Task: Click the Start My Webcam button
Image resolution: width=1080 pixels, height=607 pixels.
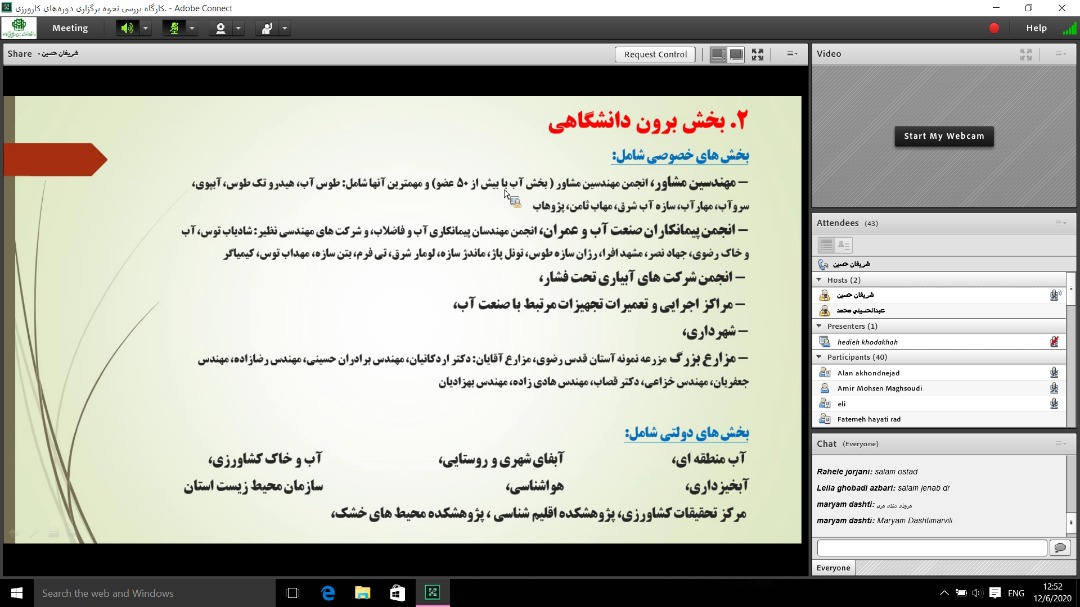Action: pos(944,136)
